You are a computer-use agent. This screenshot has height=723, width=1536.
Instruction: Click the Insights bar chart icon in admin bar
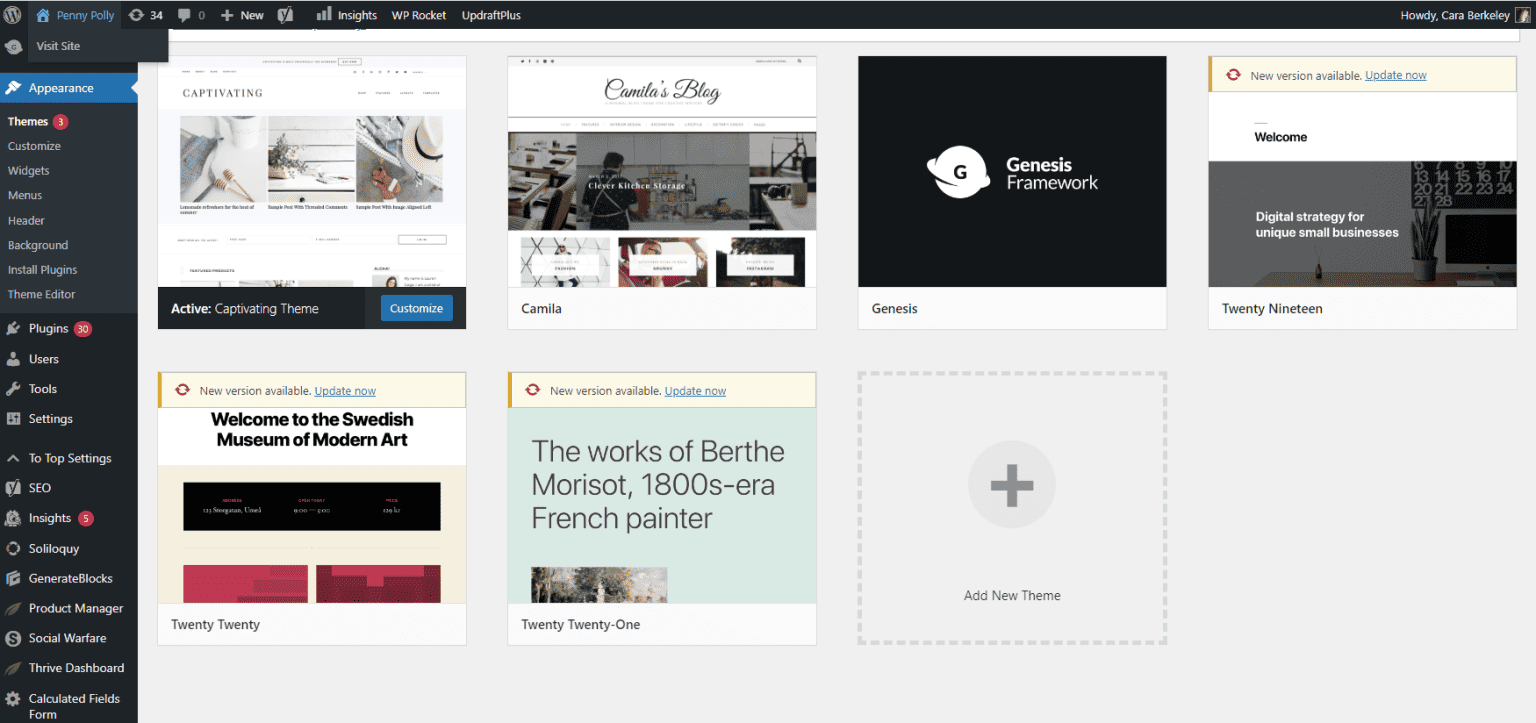[x=324, y=15]
